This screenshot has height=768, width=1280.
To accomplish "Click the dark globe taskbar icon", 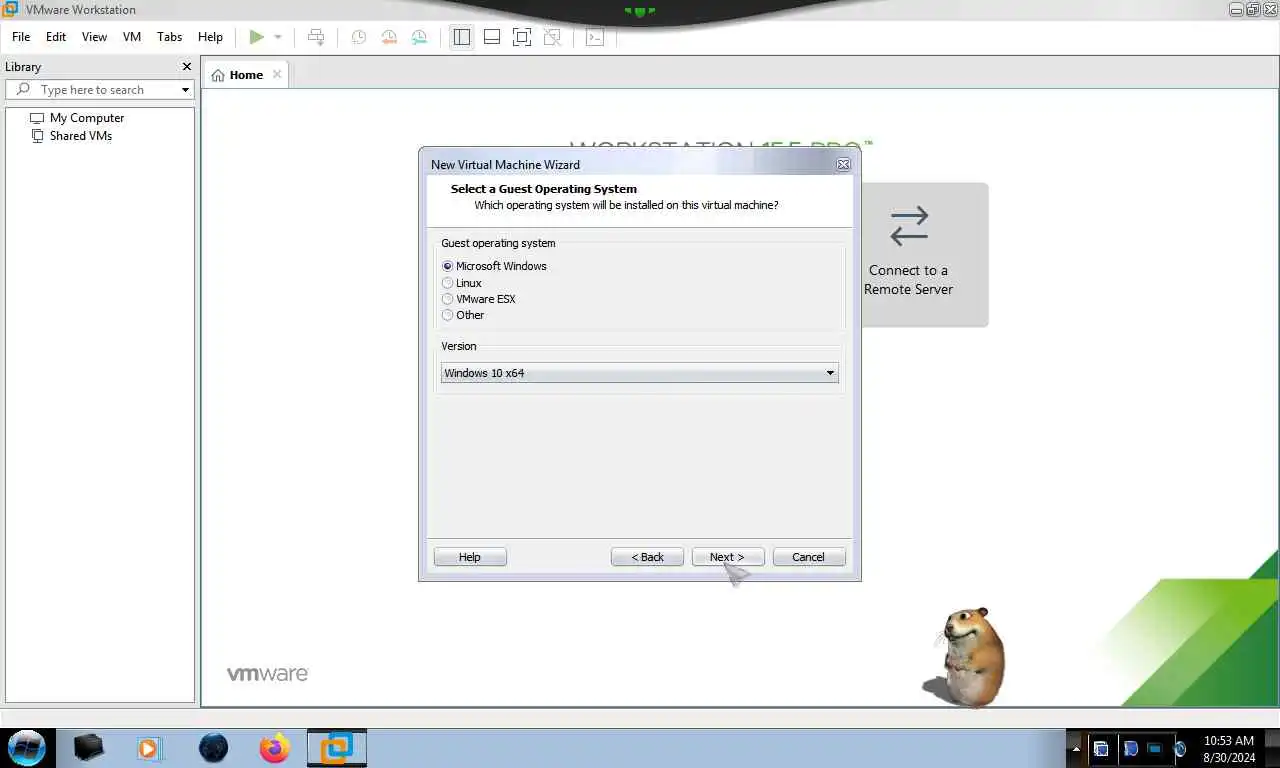I will (x=213, y=747).
